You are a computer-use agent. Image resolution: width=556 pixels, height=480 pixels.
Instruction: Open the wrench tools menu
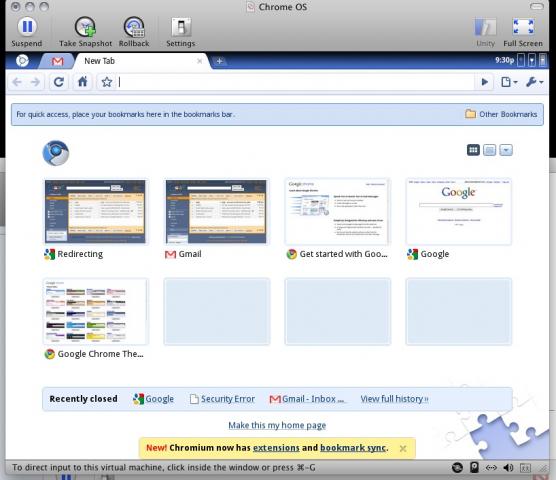coord(534,82)
